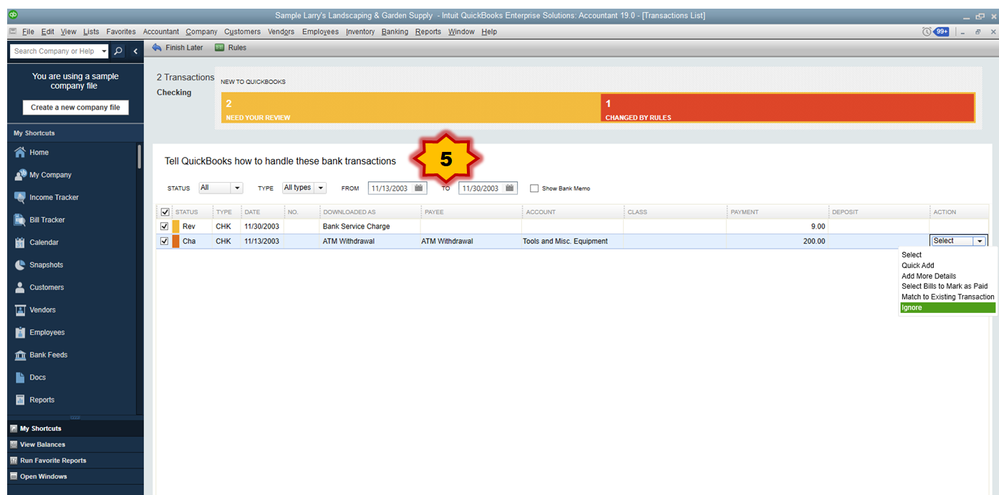Choose Select Bills to Mark as Paid
This screenshot has width=999, height=495.
click(x=947, y=287)
